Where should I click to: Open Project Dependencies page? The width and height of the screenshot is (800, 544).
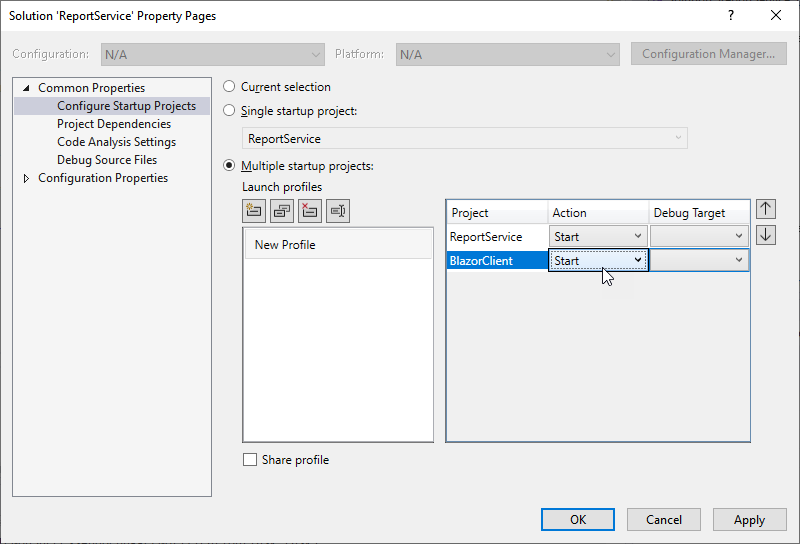pos(113,124)
